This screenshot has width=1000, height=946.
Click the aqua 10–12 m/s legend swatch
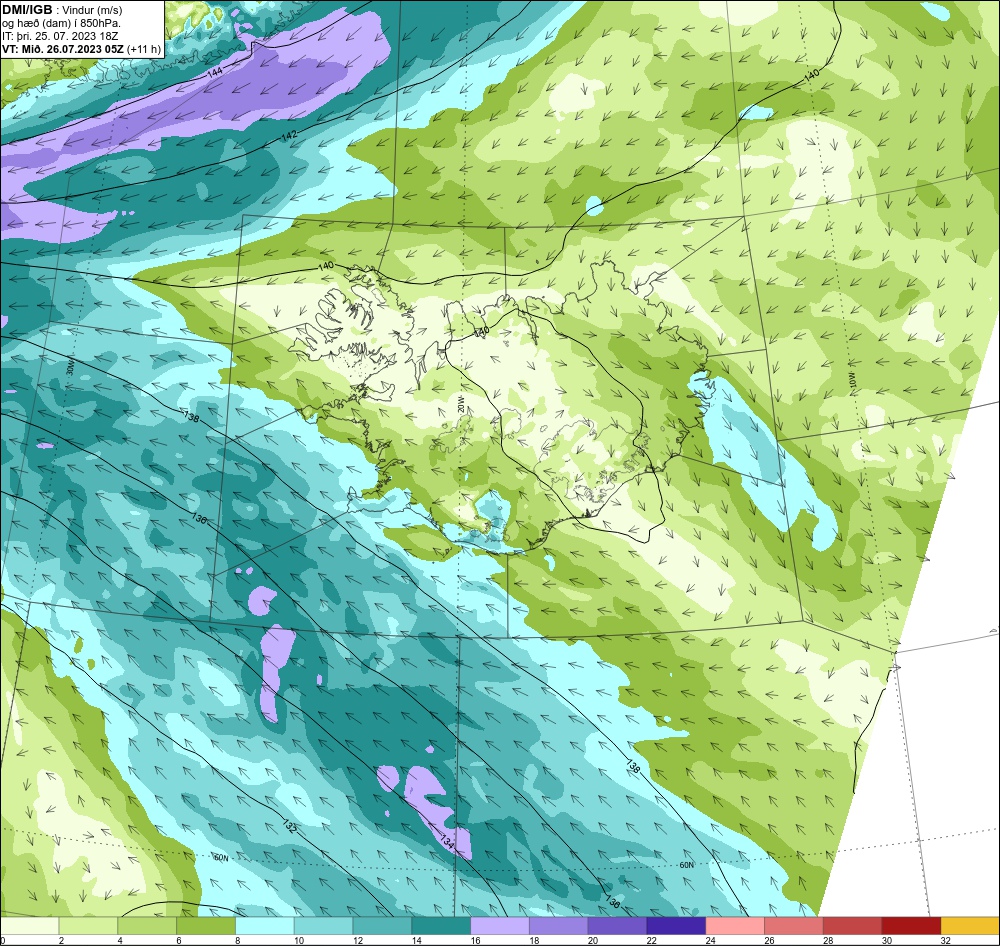[x=323, y=926]
